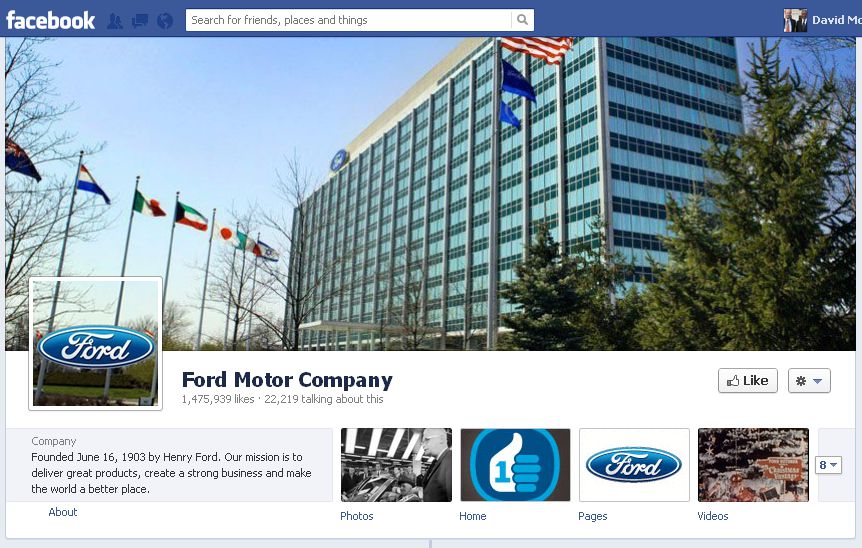Click the facebook logo
Screen dimensions: 862x548
tap(51, 20)
